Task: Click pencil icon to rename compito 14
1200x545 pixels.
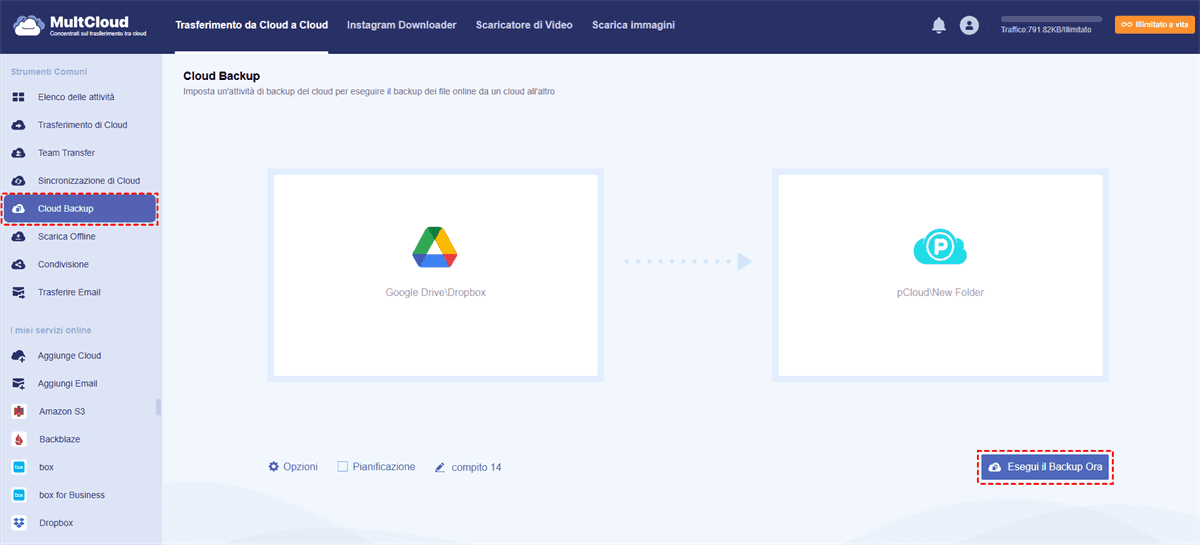Action: pos(440,467)
